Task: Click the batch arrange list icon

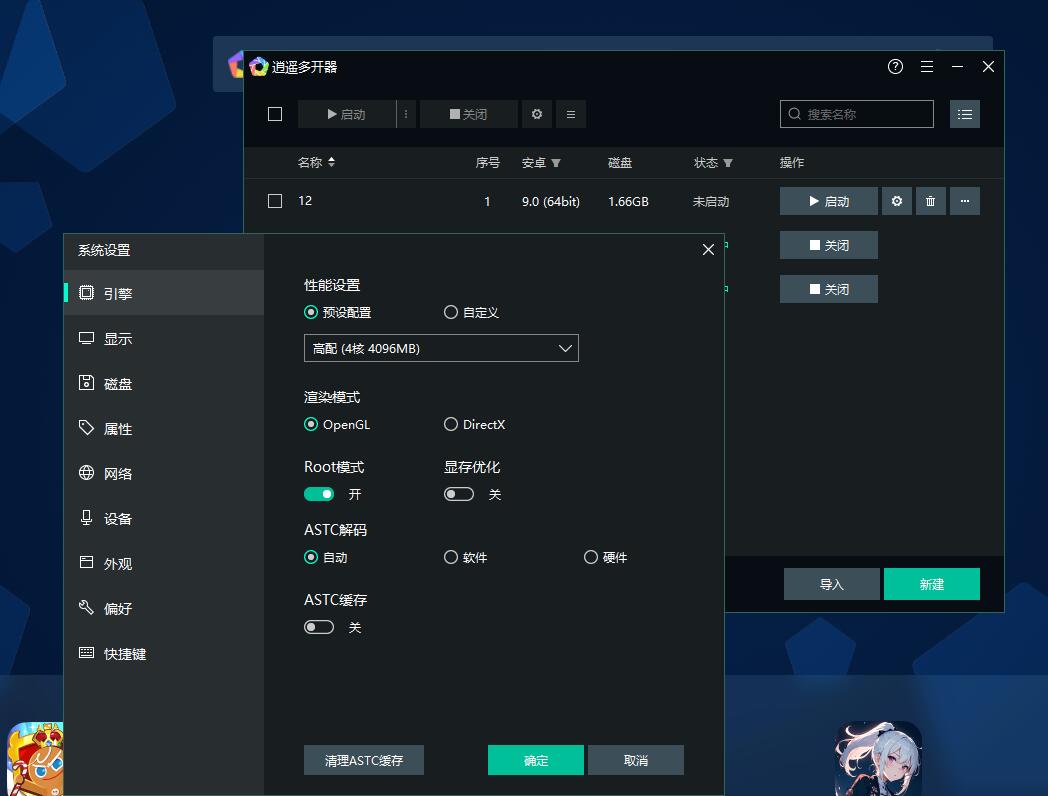Action: click(x=571, y=114)
